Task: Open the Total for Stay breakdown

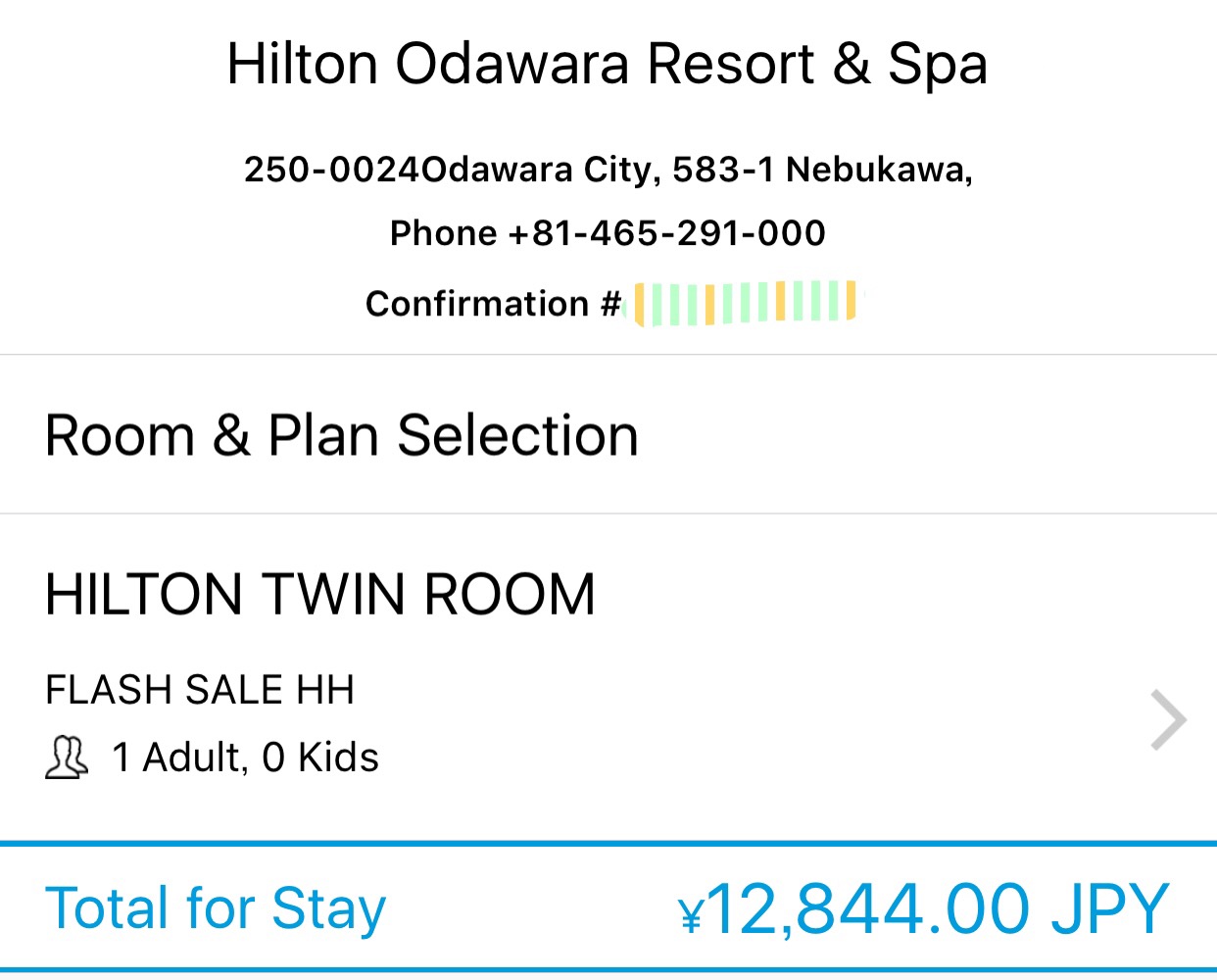Action: click(x=608, y=907)
